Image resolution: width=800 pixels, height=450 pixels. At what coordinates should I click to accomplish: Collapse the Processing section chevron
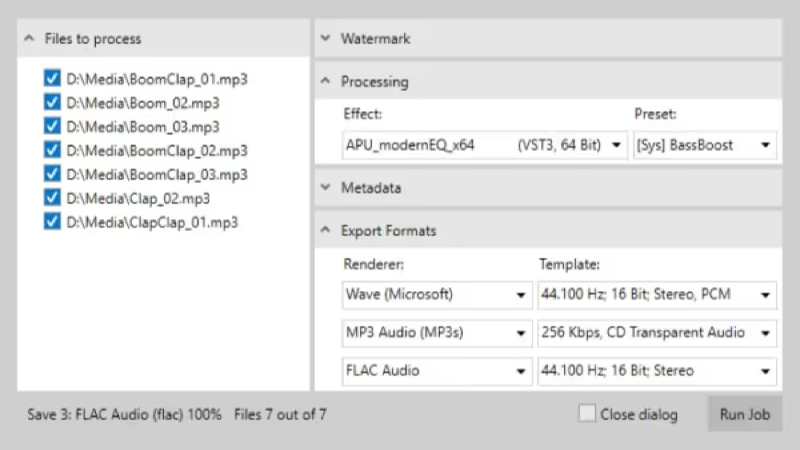coord(326,81)
